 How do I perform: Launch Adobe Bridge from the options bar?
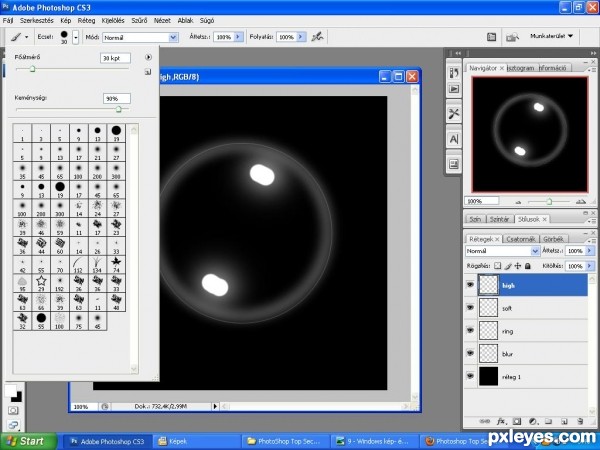(512, 37)
